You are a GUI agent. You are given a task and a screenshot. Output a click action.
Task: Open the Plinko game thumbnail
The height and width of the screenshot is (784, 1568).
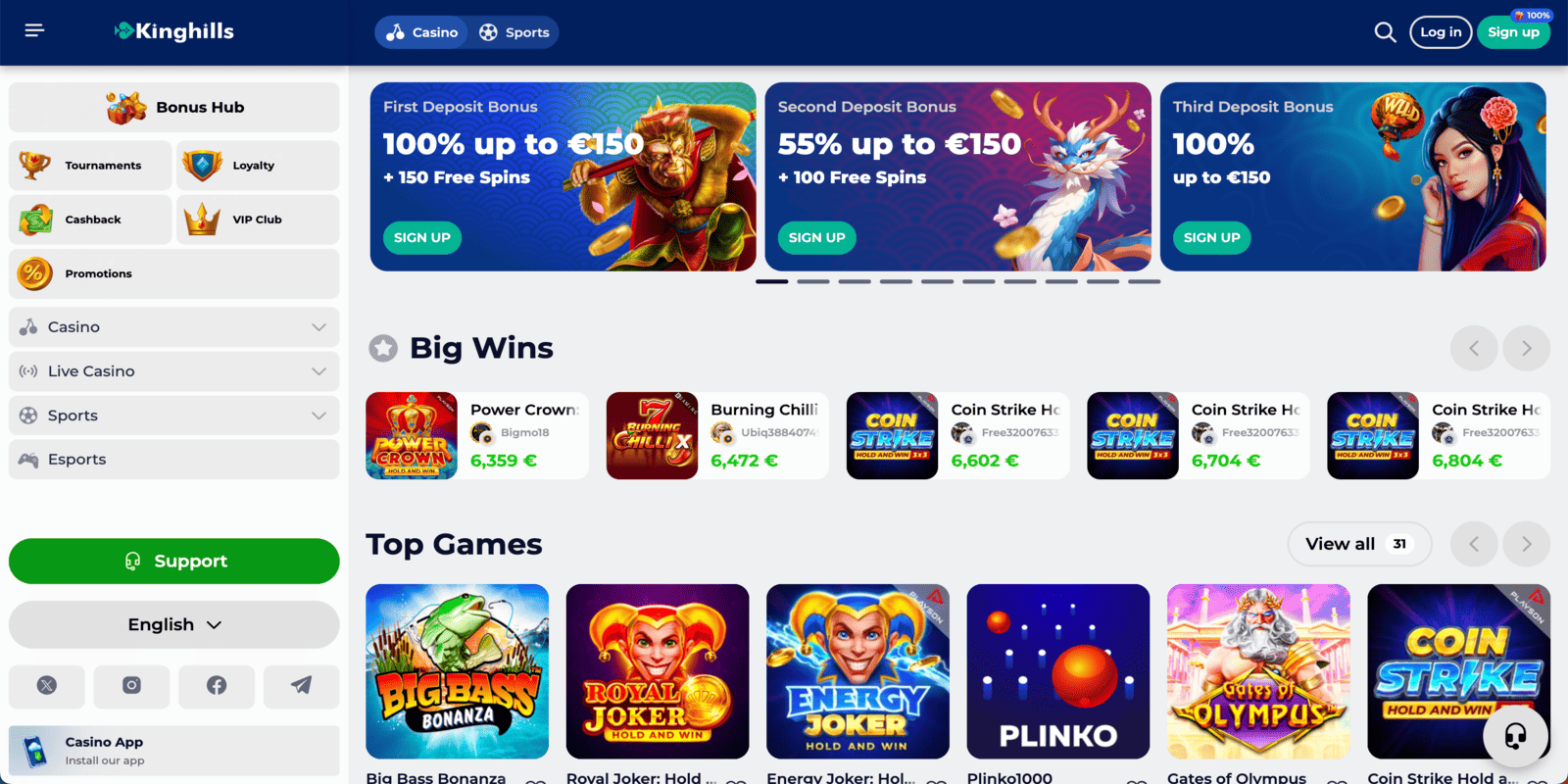1058,671
